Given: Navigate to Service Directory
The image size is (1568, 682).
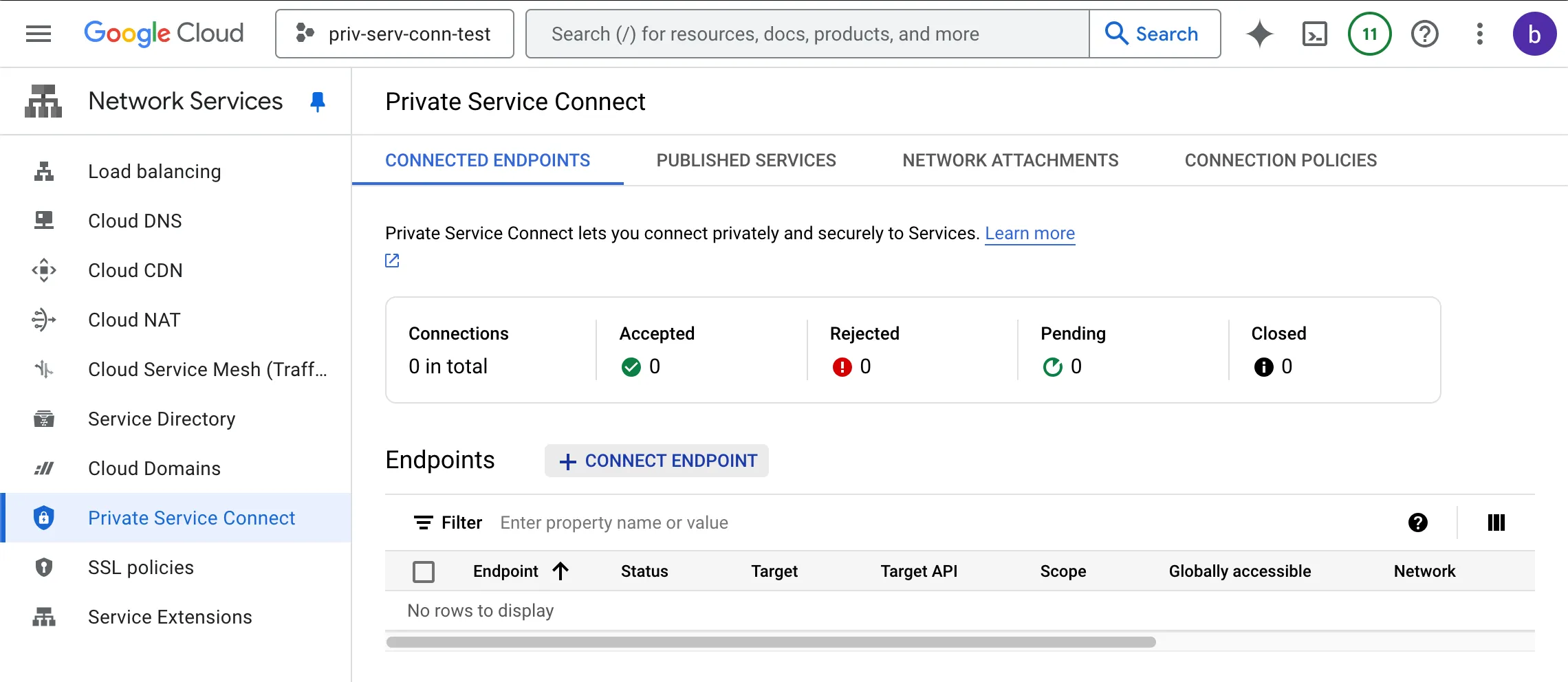Looking at the screenshot, I should [x=161, y=419].
